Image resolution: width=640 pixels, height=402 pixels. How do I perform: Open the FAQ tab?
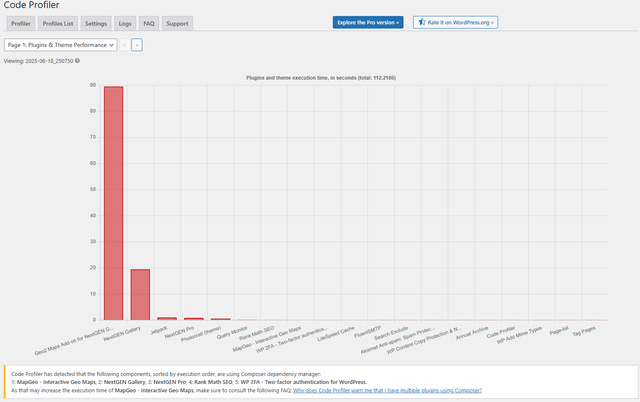(149, 24)
